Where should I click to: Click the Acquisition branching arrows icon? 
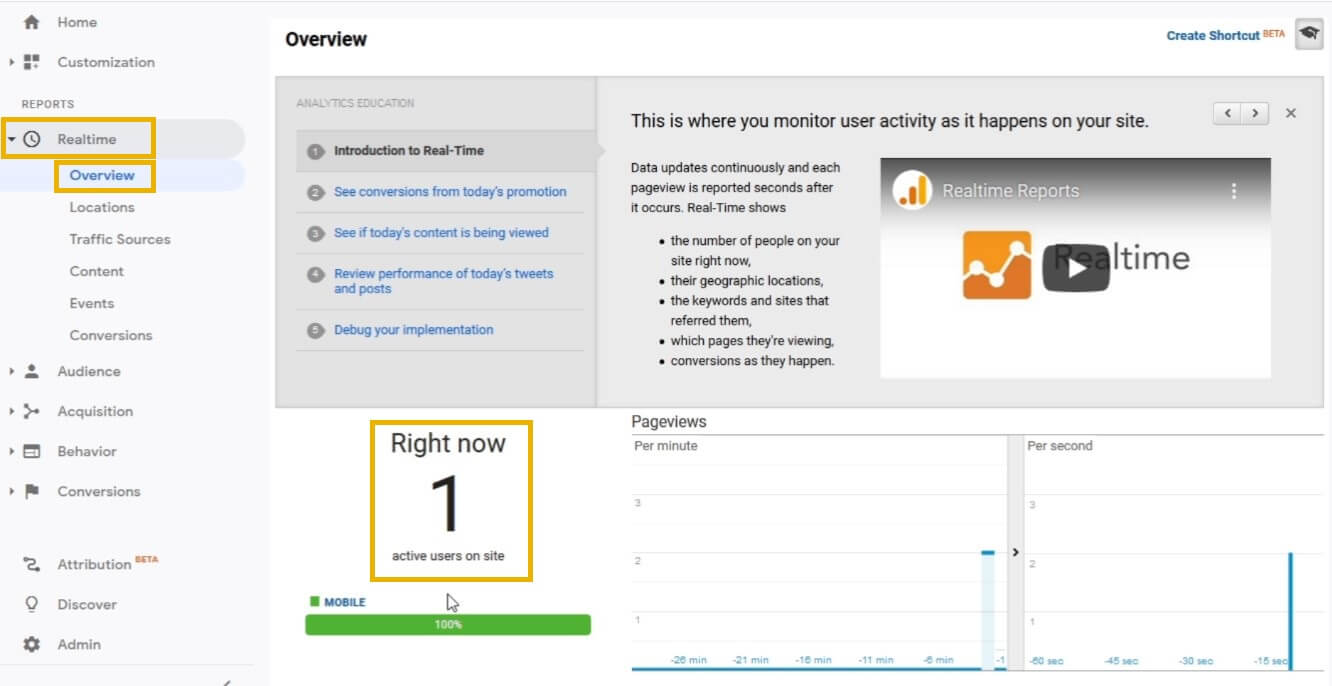click(31, 411)
